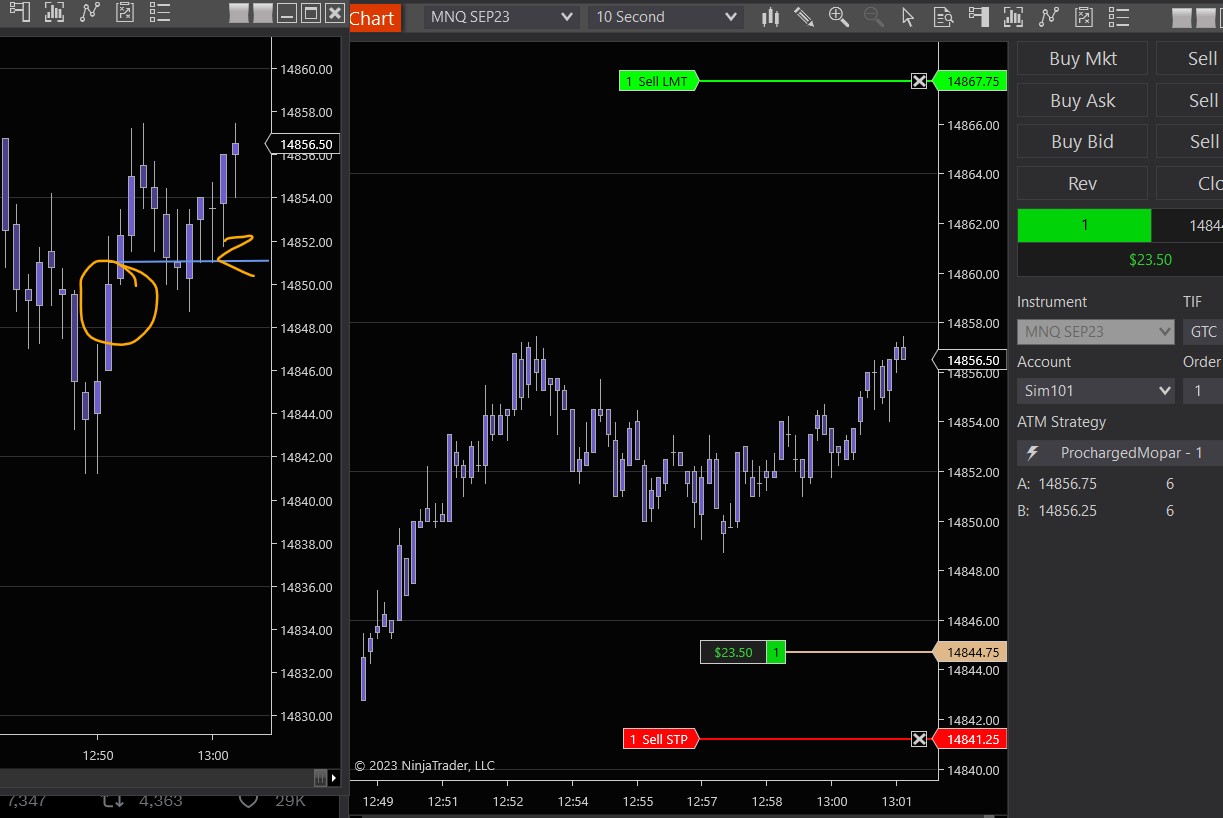Image resolution: width=1223 pixels, height=818 pixels.
Task: Click the 12:50 time label on left chart
Action: (98, 756)
